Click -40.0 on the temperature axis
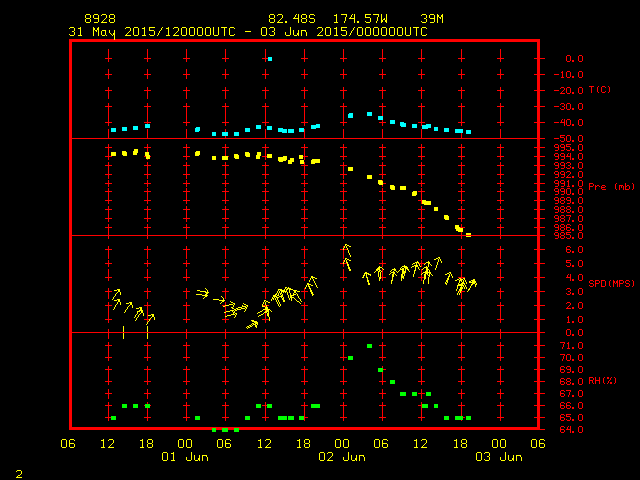Screen dimensions: 640x480 [x=569, y=122]
